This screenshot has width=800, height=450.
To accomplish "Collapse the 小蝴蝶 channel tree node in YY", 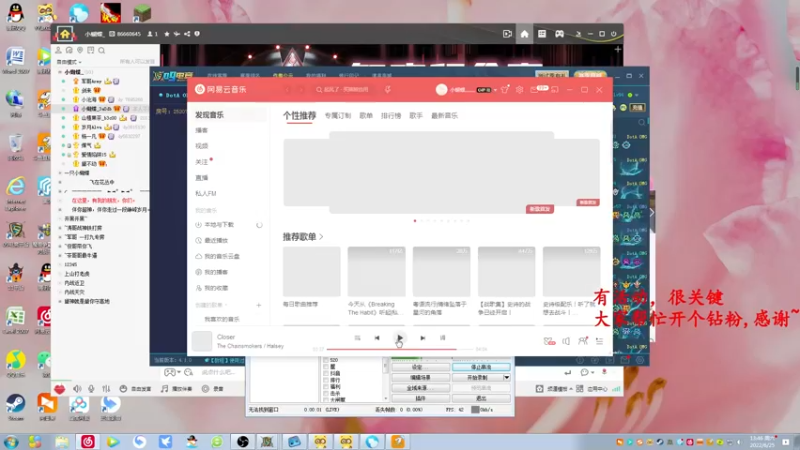I will click(60, 72).
